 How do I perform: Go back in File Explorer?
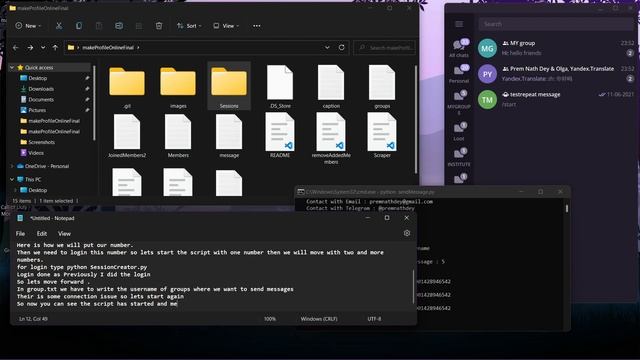point(16,48)
